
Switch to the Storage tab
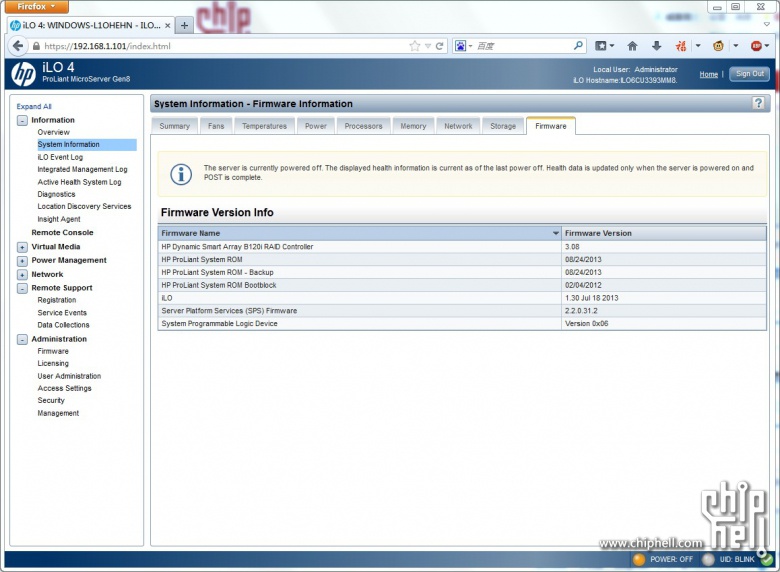tap(503, 126)
